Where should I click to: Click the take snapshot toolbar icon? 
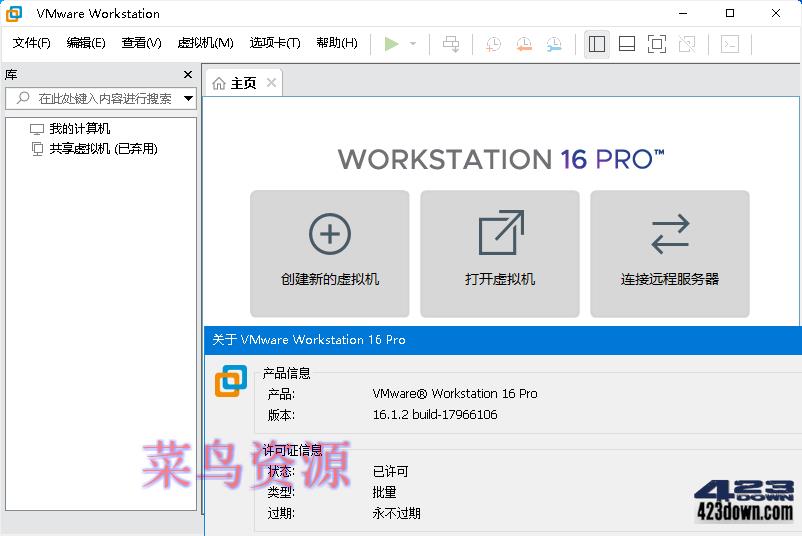(x=494, y=44)
